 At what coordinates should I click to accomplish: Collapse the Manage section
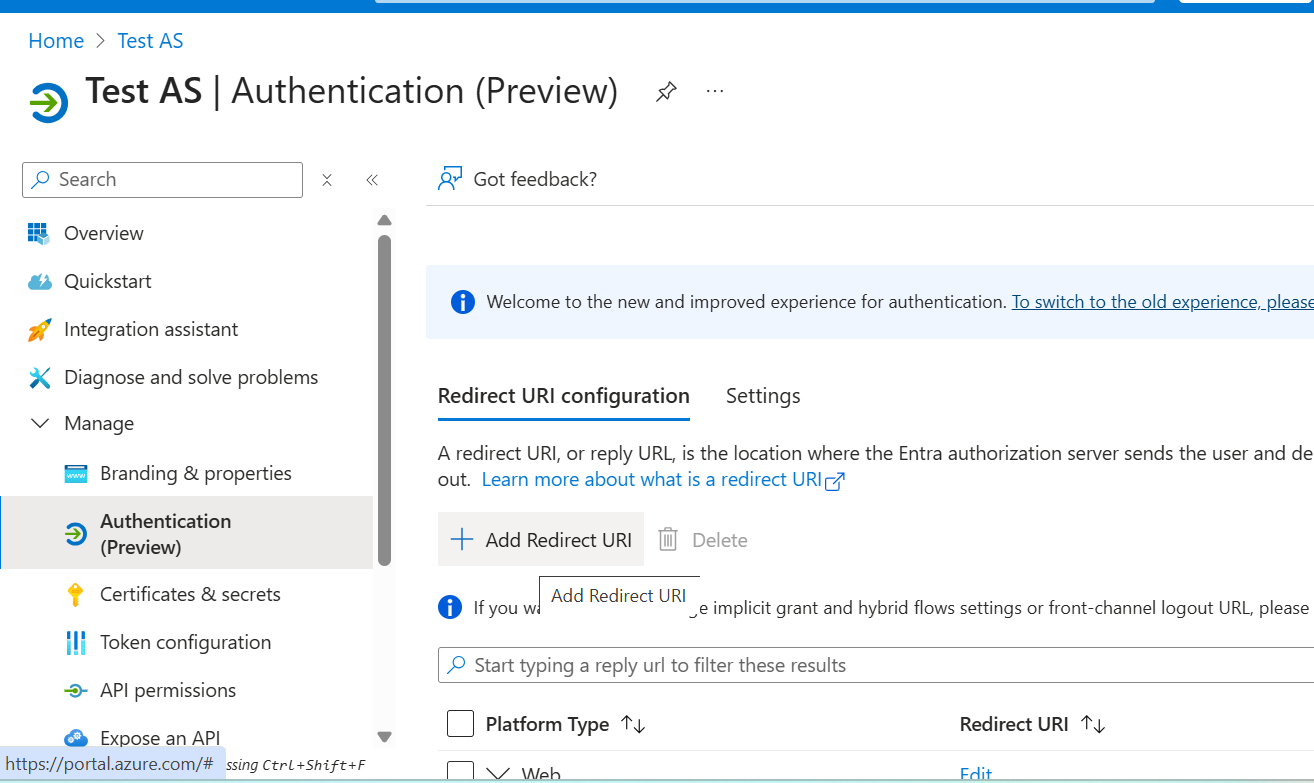(x=40, y=424)
